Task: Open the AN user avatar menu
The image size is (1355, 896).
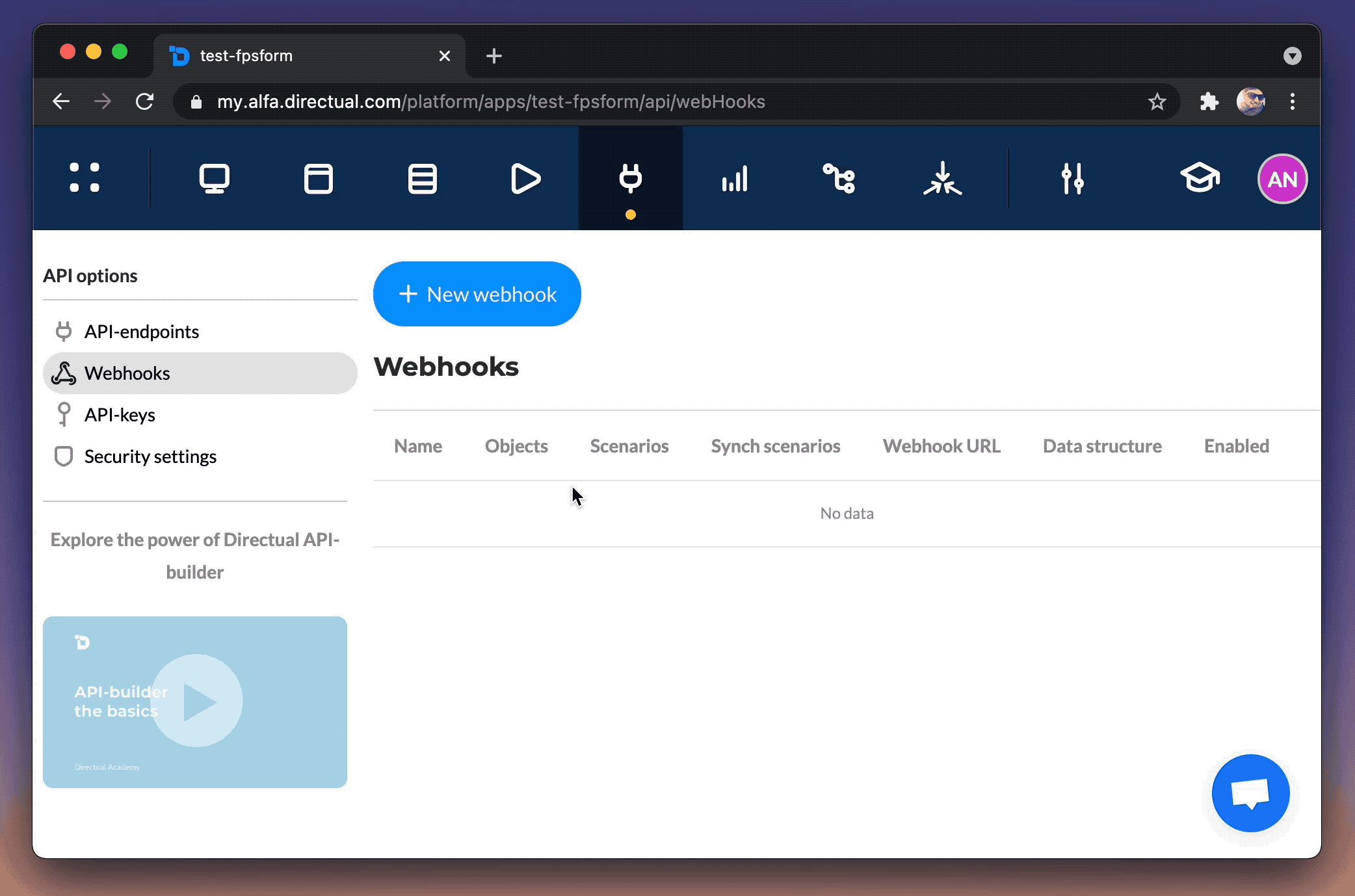Action: coord(1282,179)
